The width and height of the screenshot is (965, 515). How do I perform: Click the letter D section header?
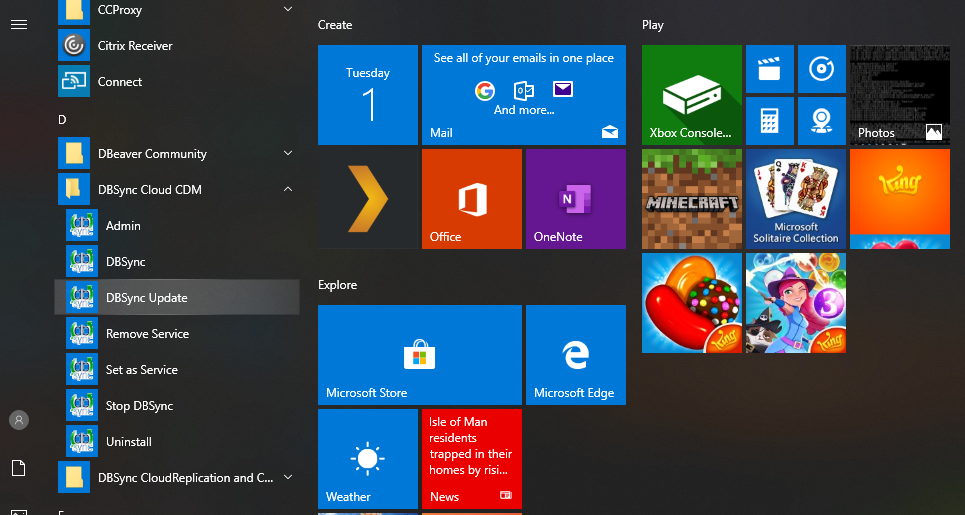click(62, 119)
